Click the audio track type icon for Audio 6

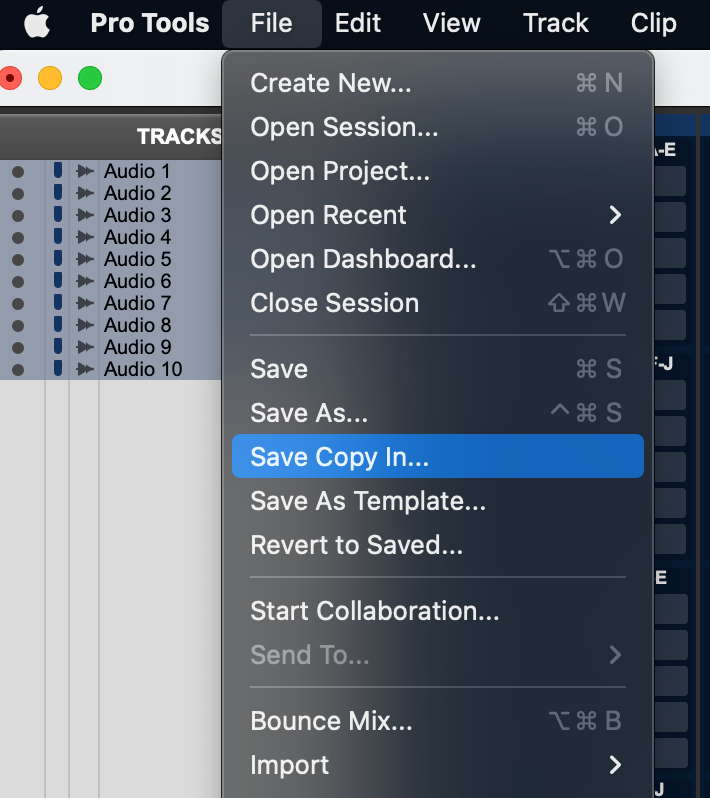pos(85,281)
